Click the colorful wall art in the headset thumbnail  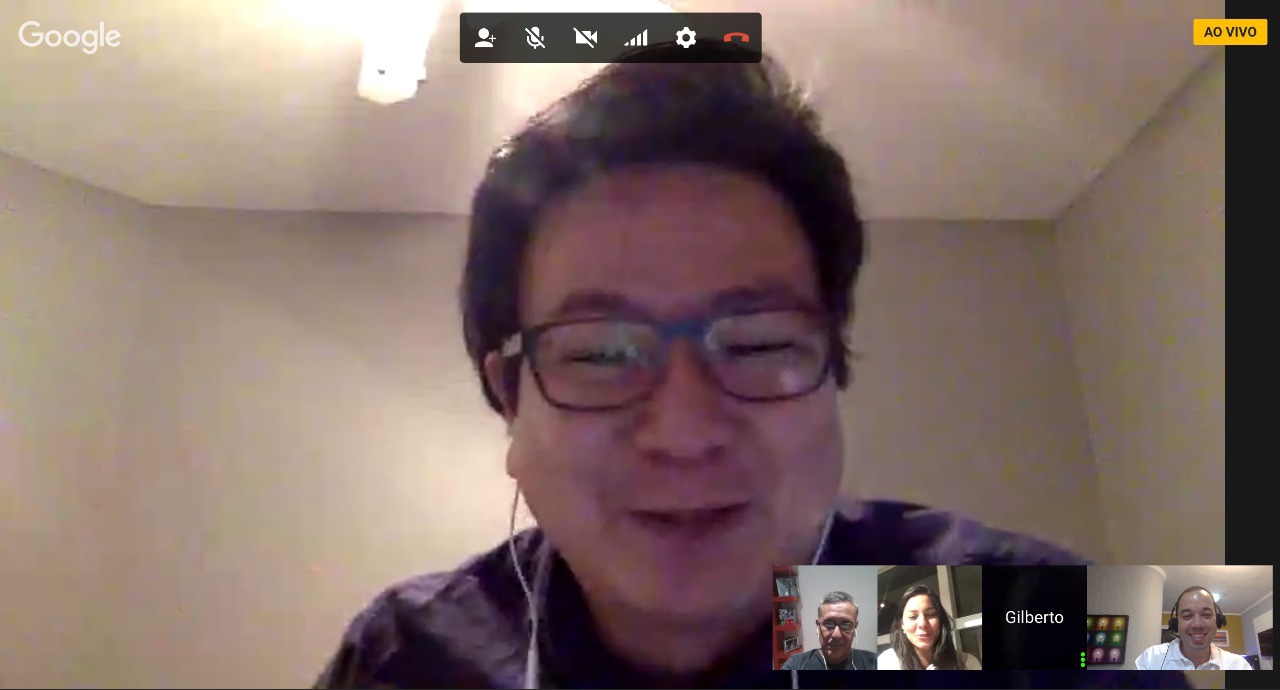1107,640
